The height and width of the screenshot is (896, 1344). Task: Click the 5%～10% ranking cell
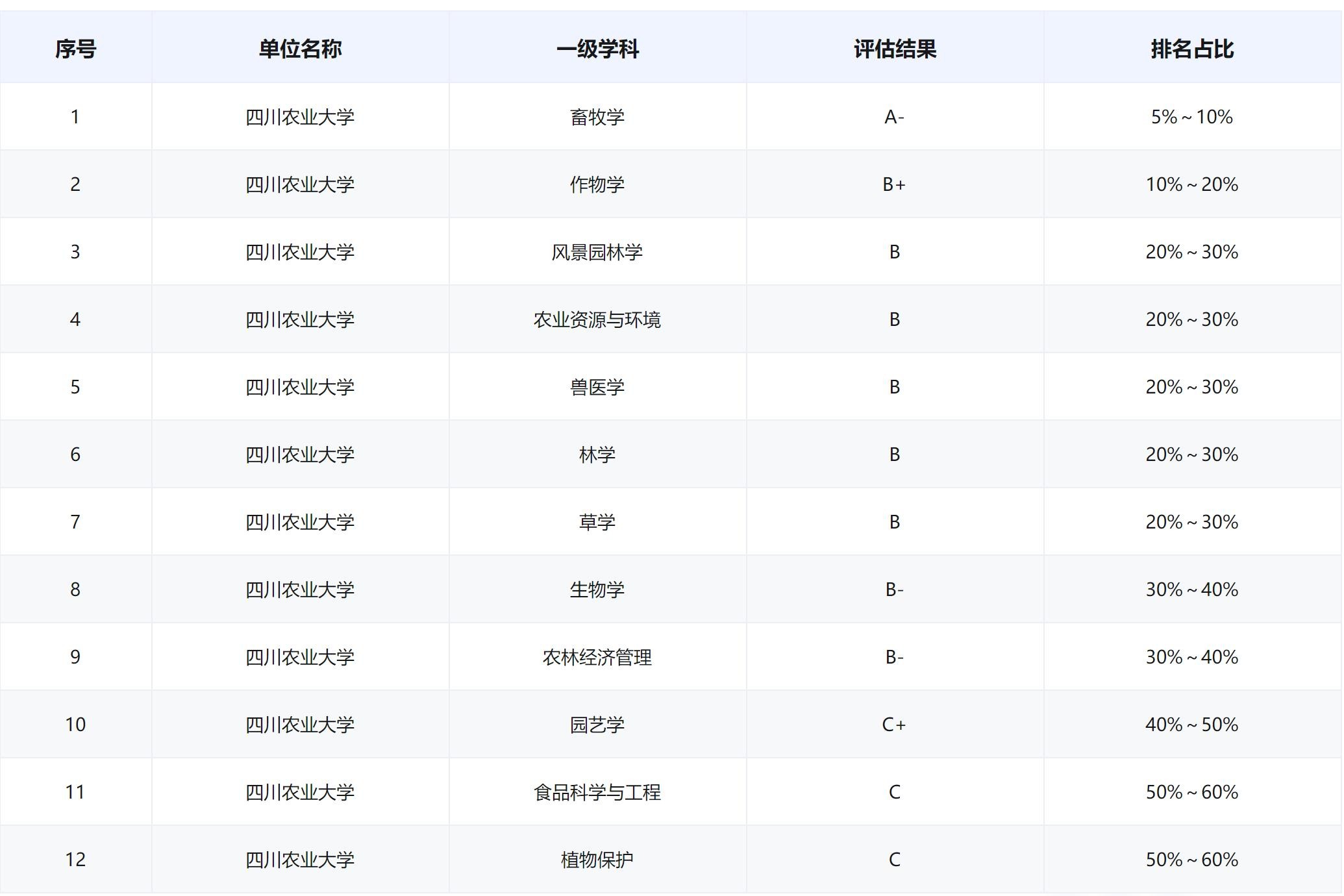click(x=1192, y=117)
